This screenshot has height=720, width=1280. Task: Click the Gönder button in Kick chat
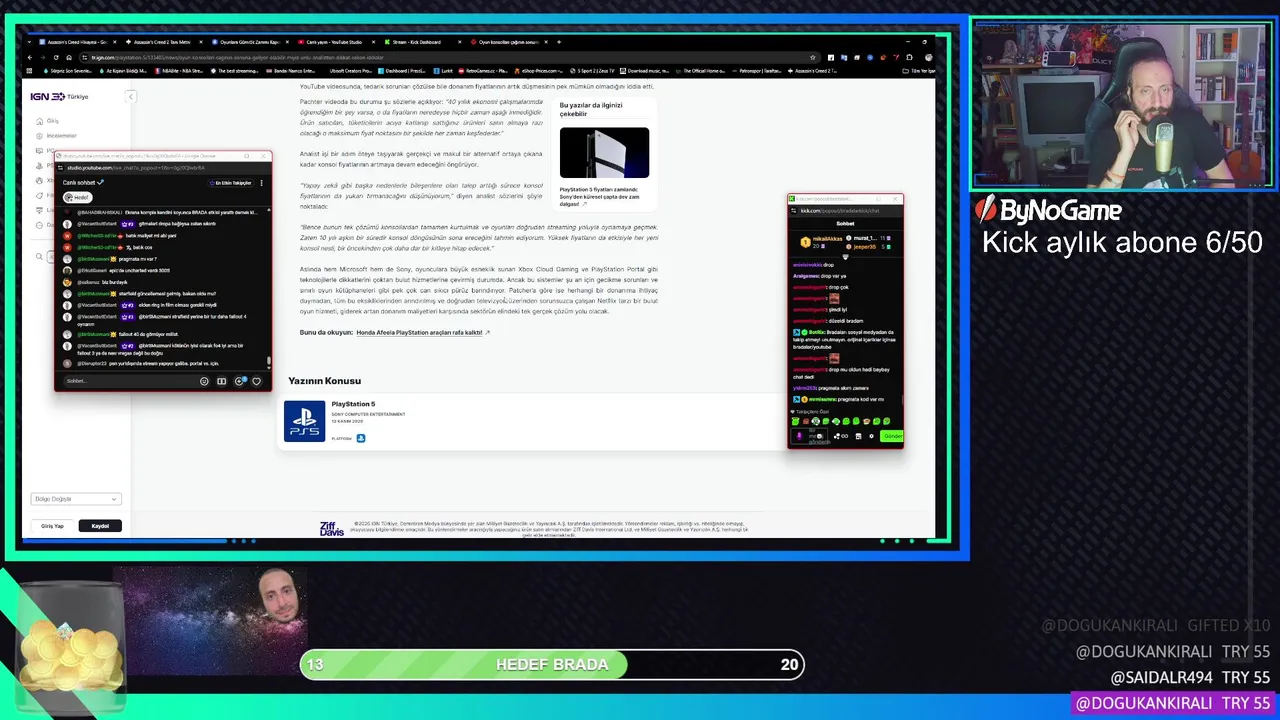coord(892,436)
